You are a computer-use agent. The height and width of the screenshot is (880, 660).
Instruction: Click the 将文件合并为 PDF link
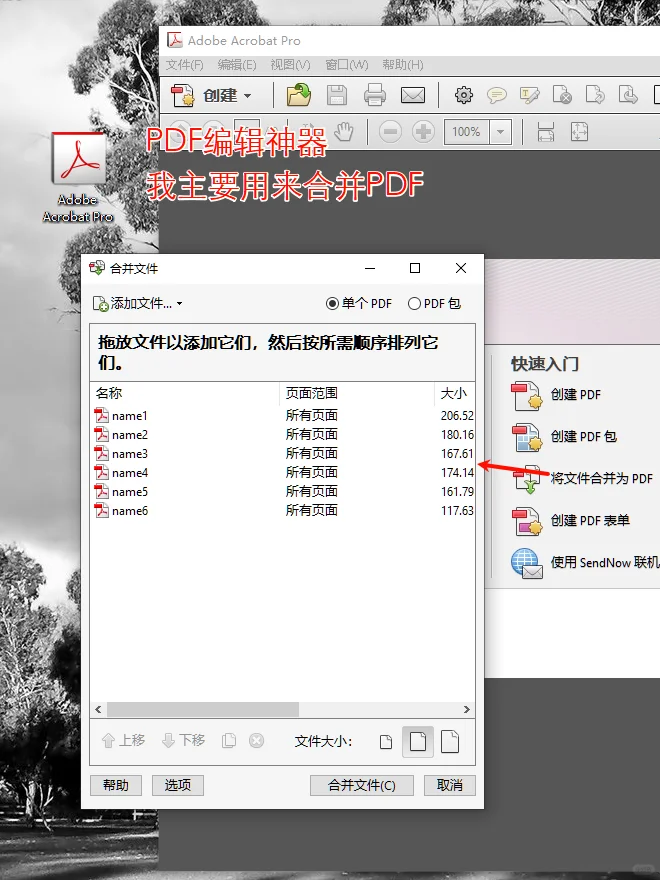click(x=602, y=479)
